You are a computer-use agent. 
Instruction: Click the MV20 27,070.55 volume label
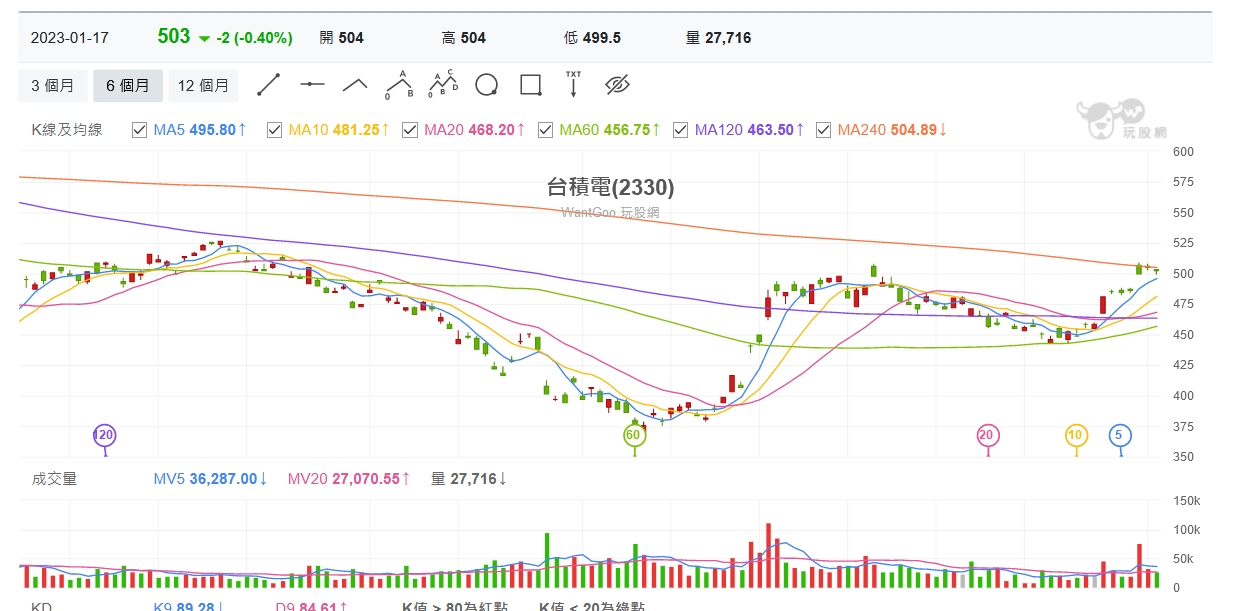(x=350, y=479)
